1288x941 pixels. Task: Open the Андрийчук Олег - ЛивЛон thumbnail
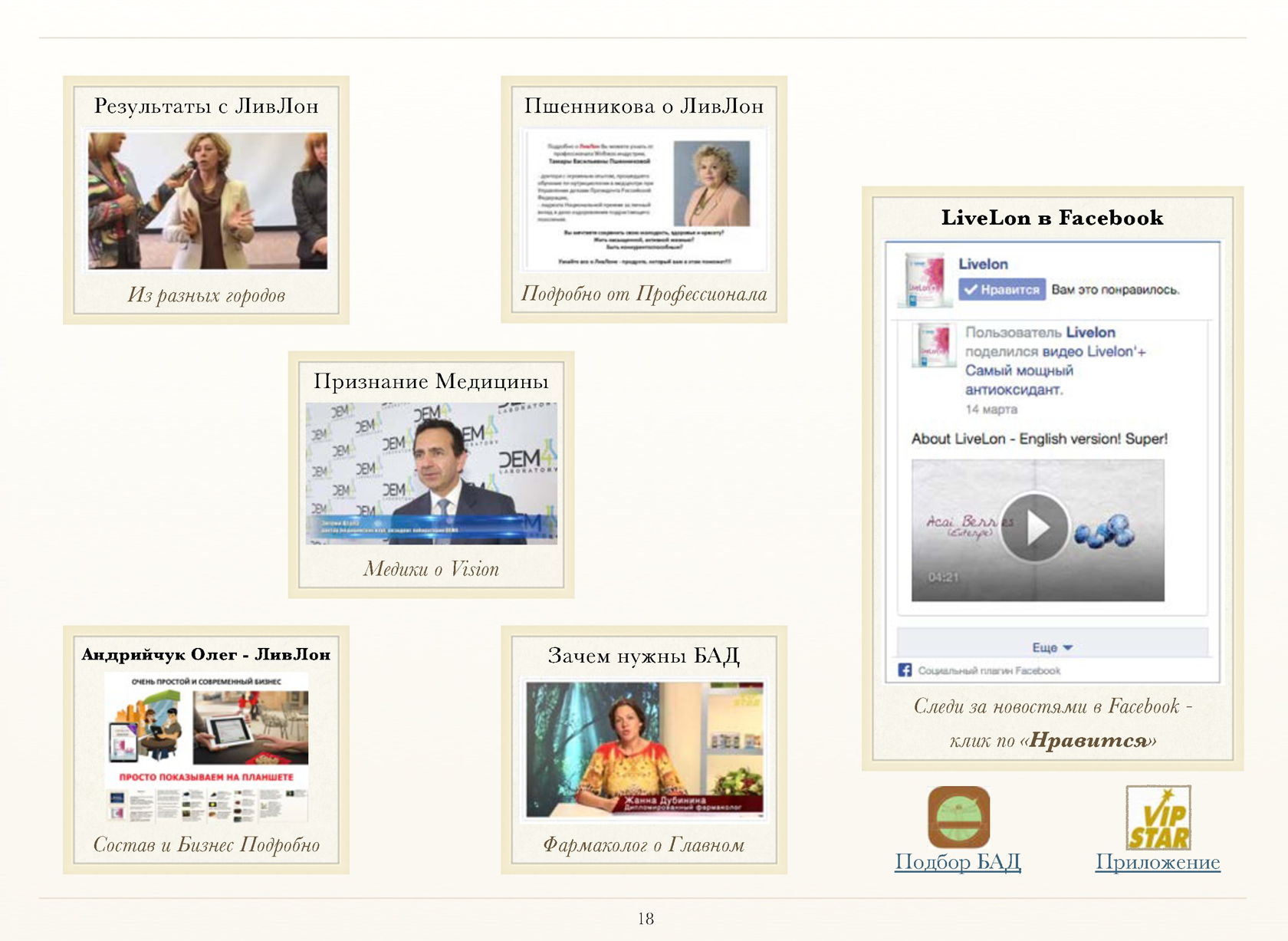coord(206,746)
